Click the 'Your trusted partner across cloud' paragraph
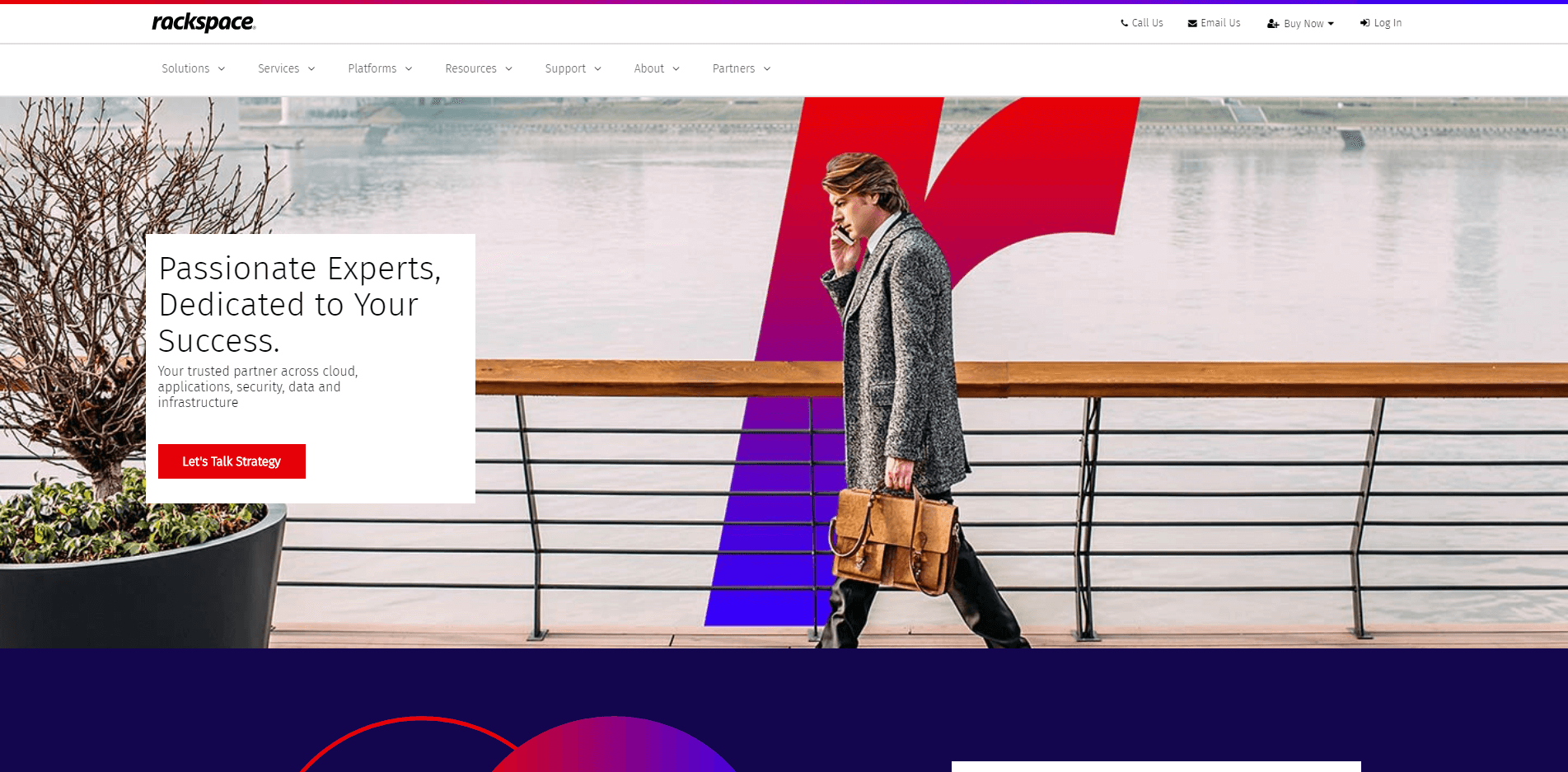This screenshot has width=1568, height=772. 258,387
